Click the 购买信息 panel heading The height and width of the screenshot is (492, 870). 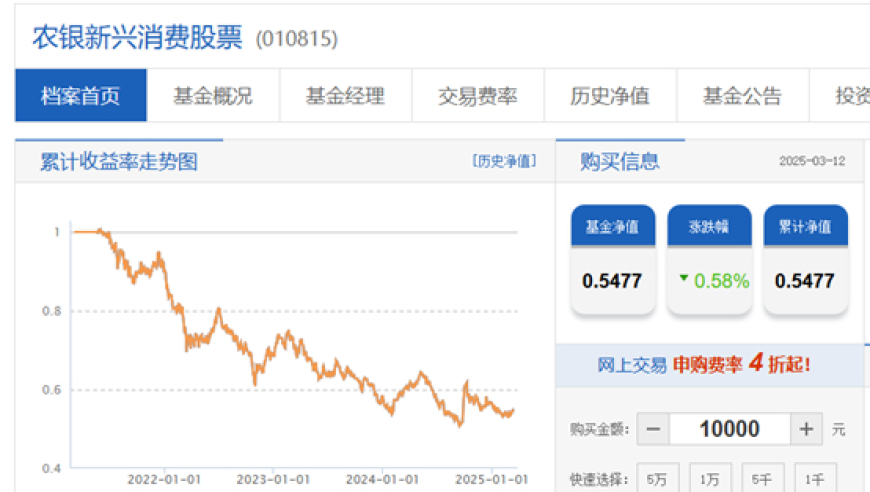coord(620,161)
